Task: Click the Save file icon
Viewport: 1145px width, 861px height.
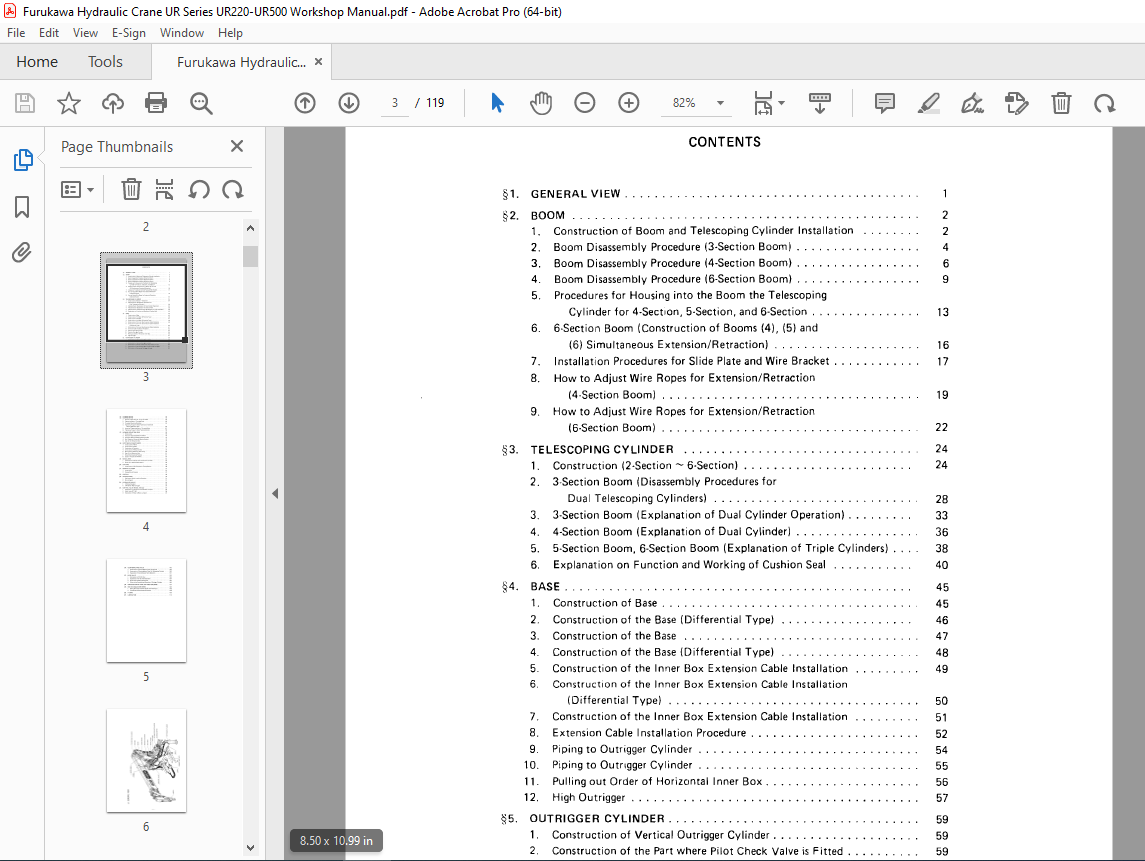Action: [x=25, y=103]
